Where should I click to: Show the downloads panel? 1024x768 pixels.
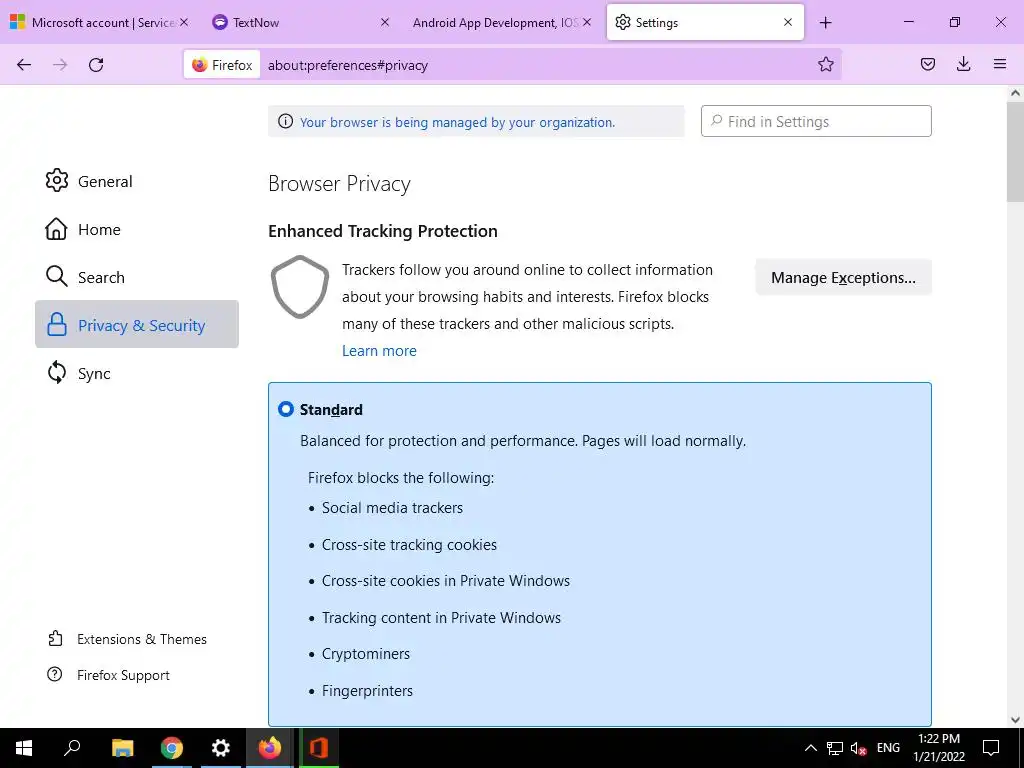coord(963,64)
